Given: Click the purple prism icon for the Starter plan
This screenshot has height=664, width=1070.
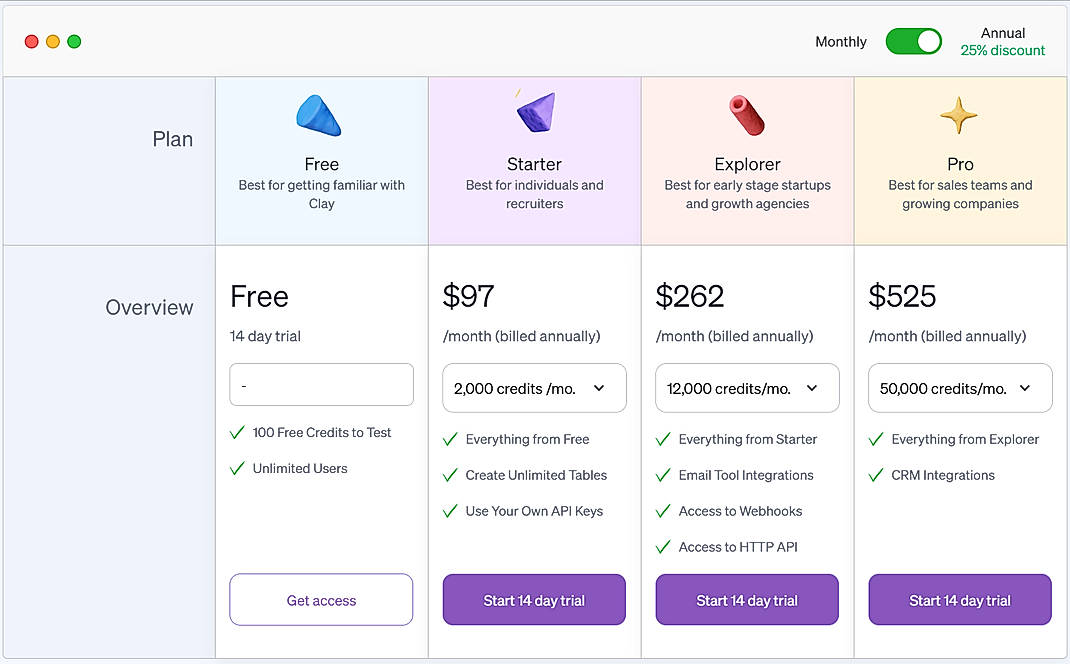Looking at the screenshot, I should coord(533,113).
